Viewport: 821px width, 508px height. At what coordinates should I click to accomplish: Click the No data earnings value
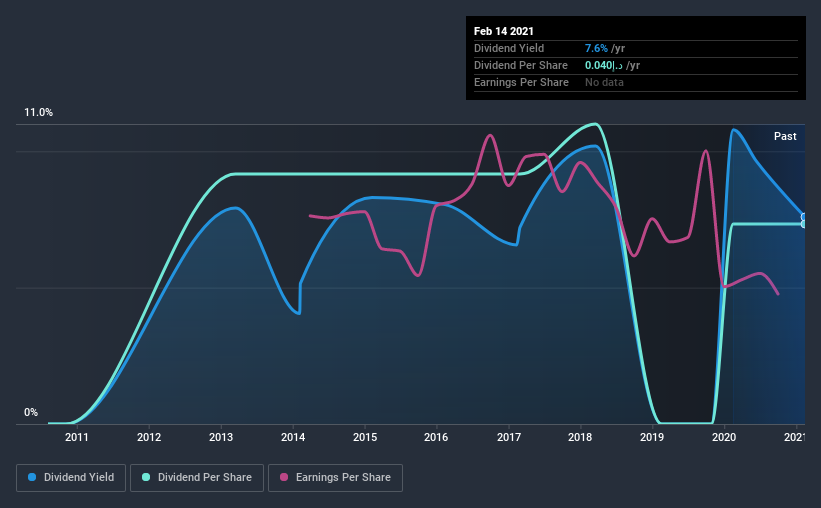click(x=604, y=82)
